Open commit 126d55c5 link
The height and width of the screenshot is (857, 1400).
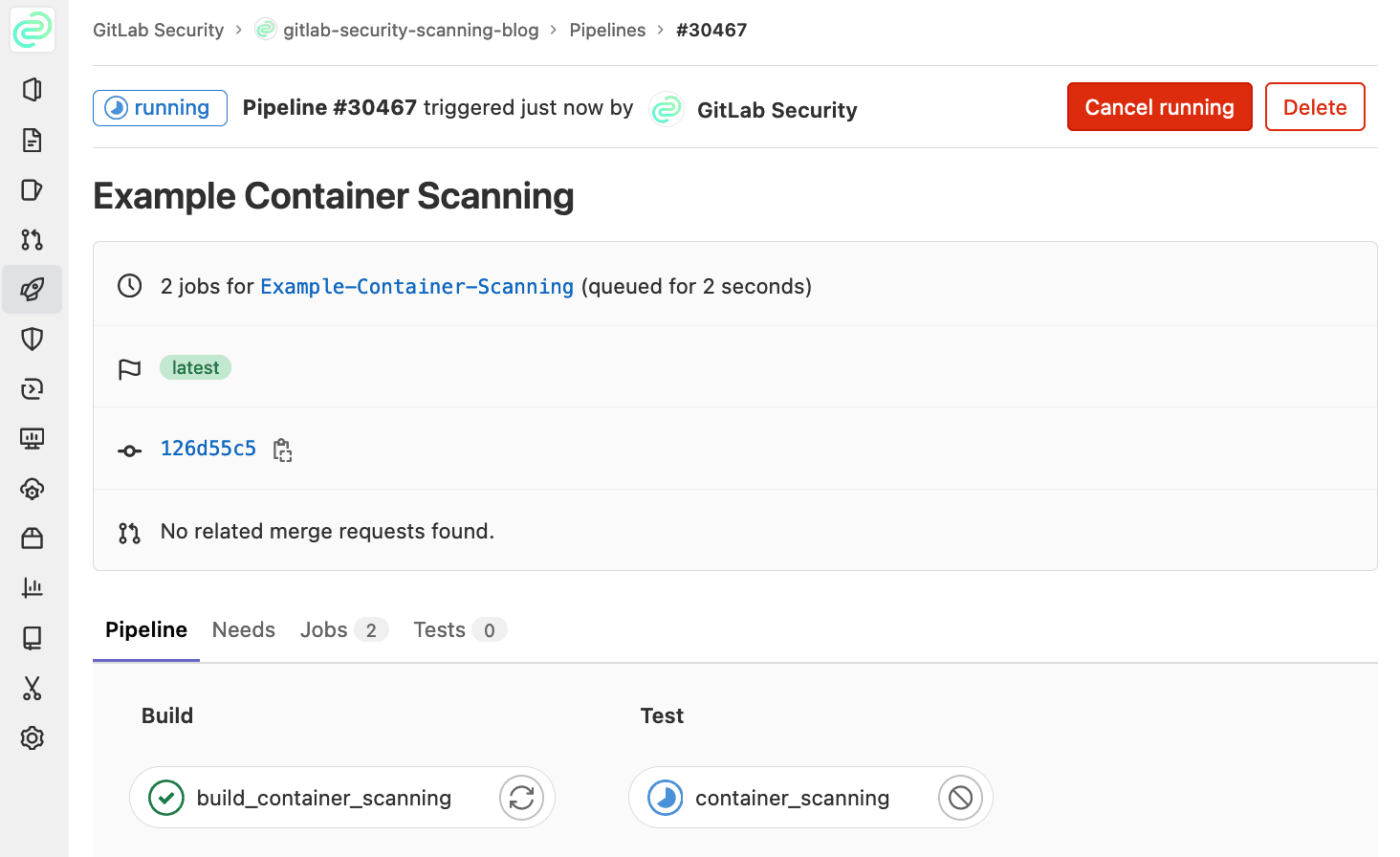[x=208, y=449]
